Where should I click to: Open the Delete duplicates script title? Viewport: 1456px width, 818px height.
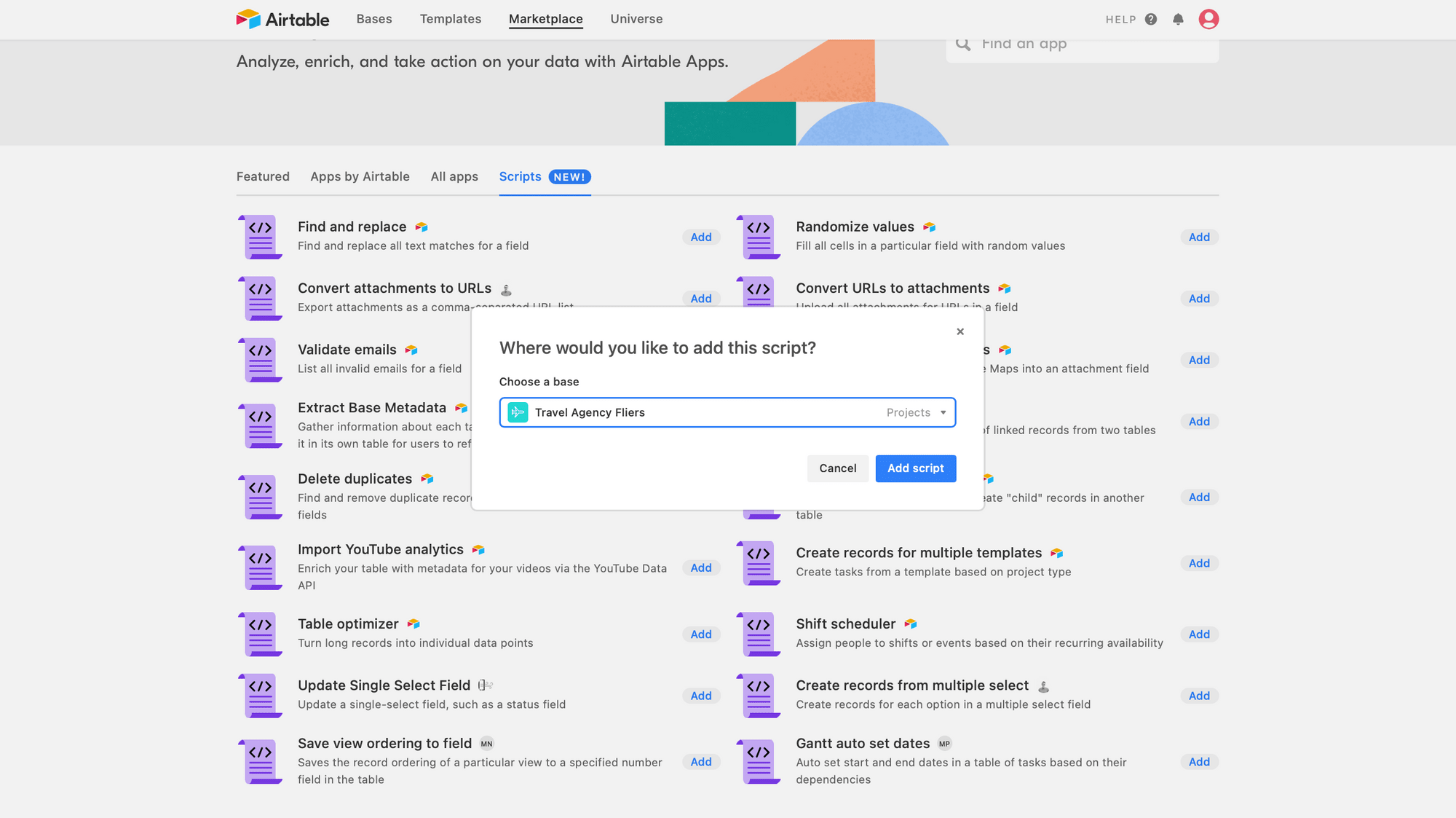pos(355,479)
